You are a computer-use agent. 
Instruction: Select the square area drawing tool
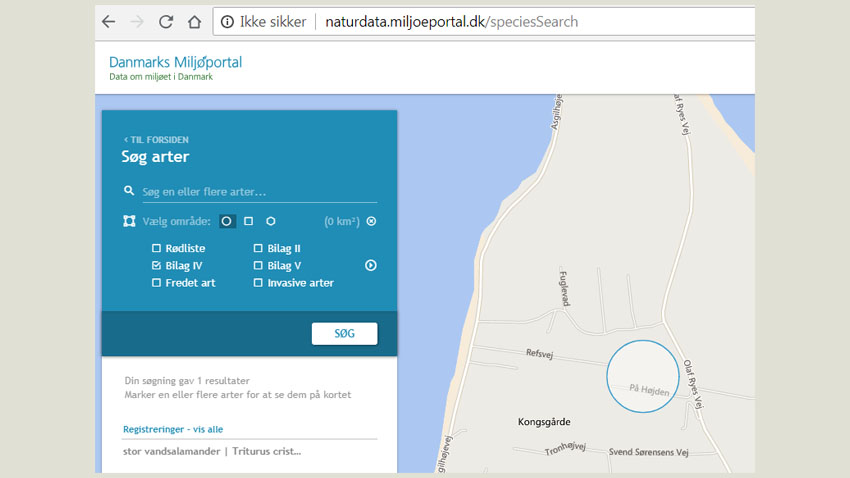click(x=249, y=221)
